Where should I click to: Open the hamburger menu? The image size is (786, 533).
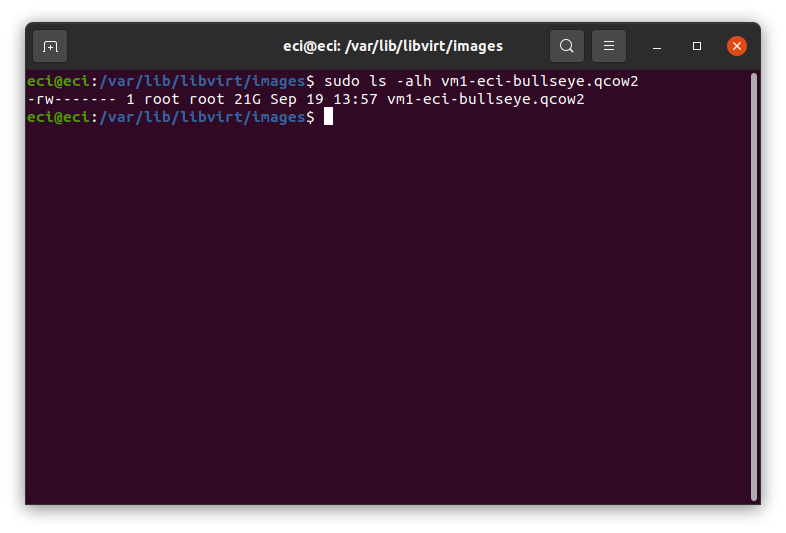(609, 46)
